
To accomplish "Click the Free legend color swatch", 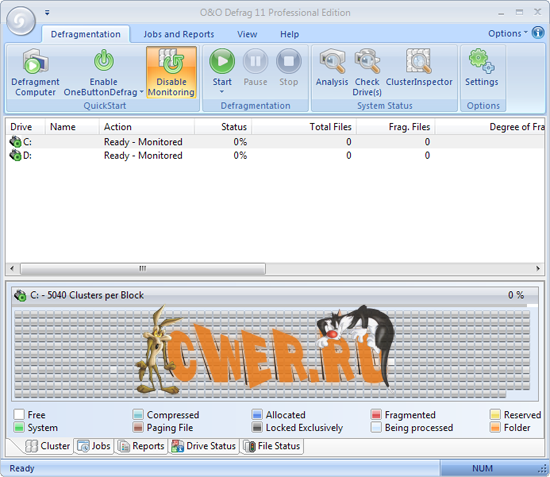I will coord(19,415).
